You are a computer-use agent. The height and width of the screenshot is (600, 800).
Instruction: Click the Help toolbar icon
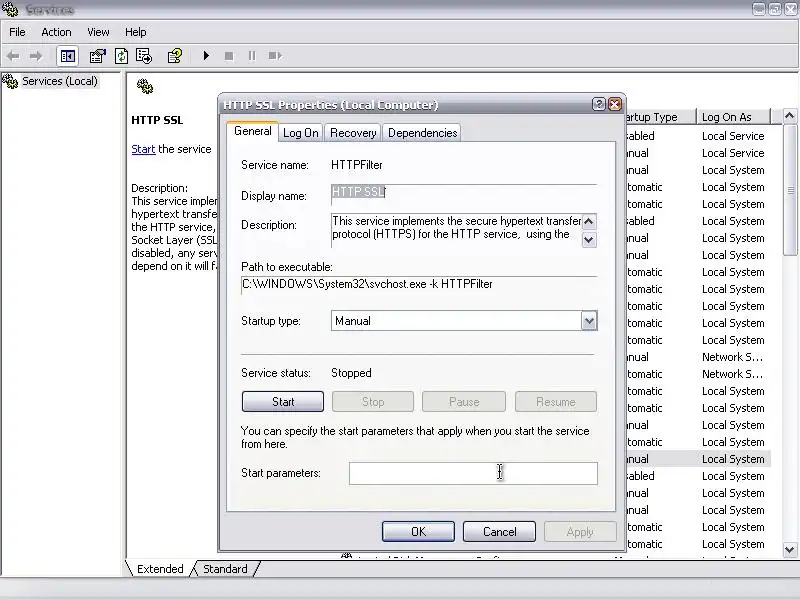[x=175, y=56]
